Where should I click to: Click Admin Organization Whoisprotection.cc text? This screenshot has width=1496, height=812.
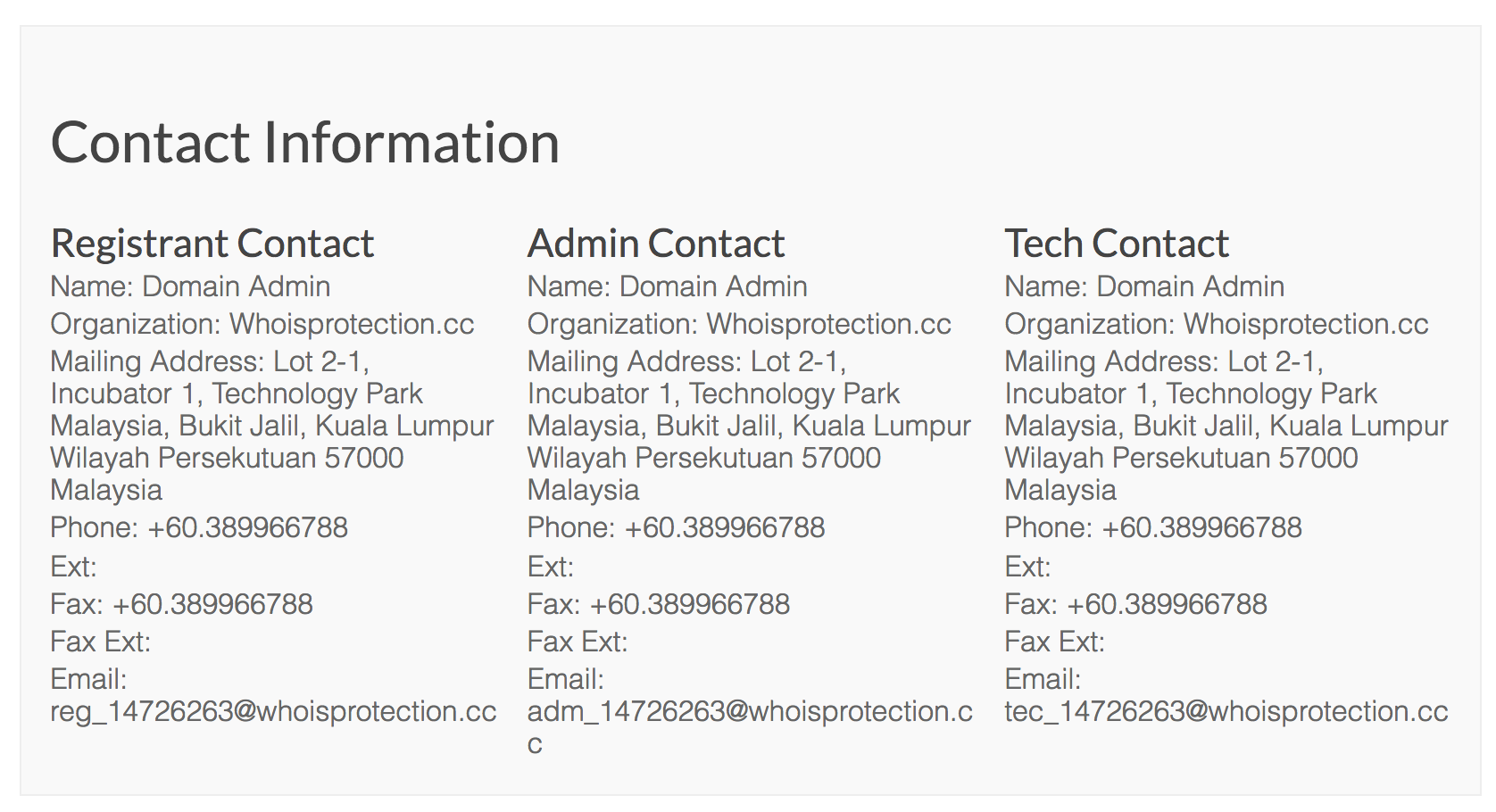click(829, 324)
